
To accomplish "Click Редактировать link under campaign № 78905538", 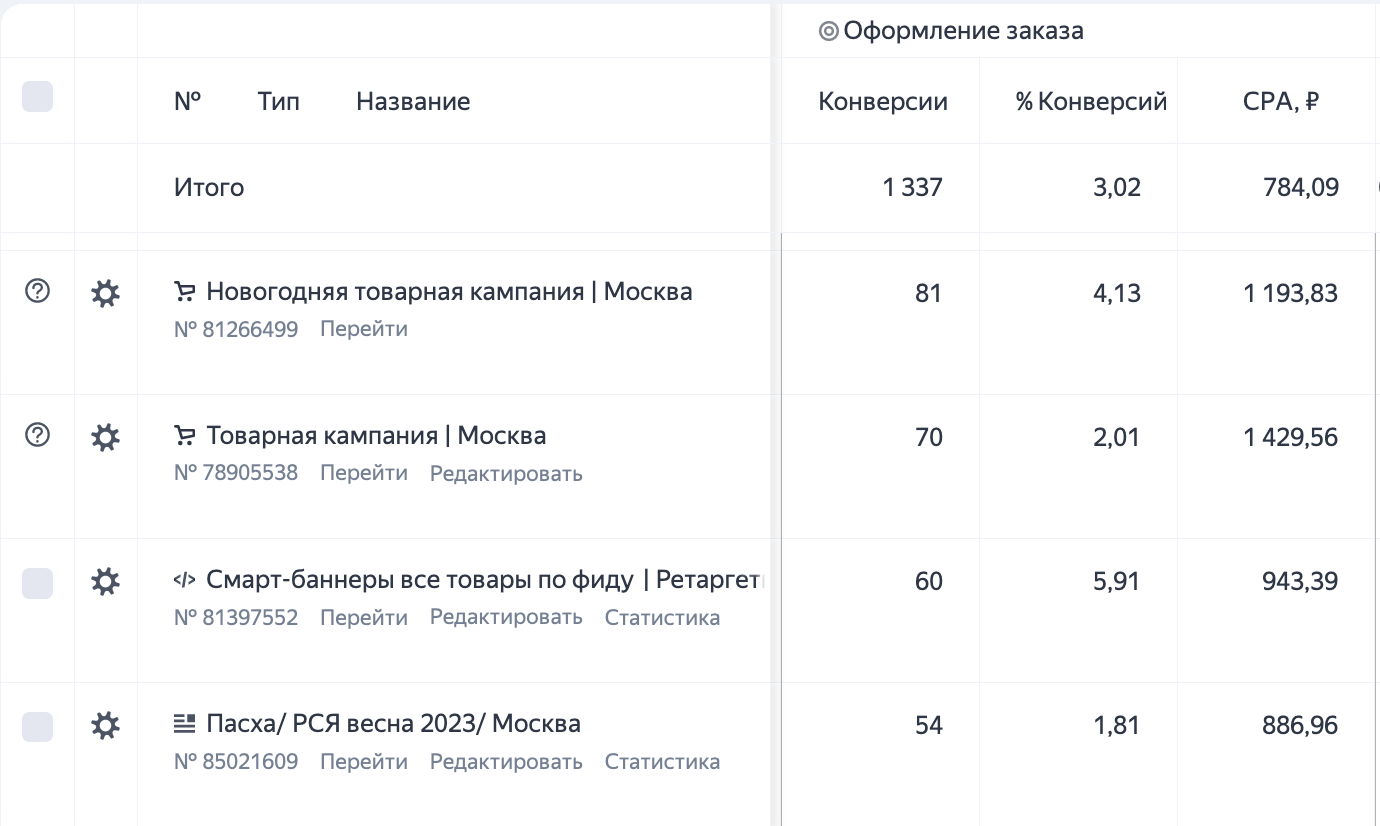I will [x=506, y=473].
